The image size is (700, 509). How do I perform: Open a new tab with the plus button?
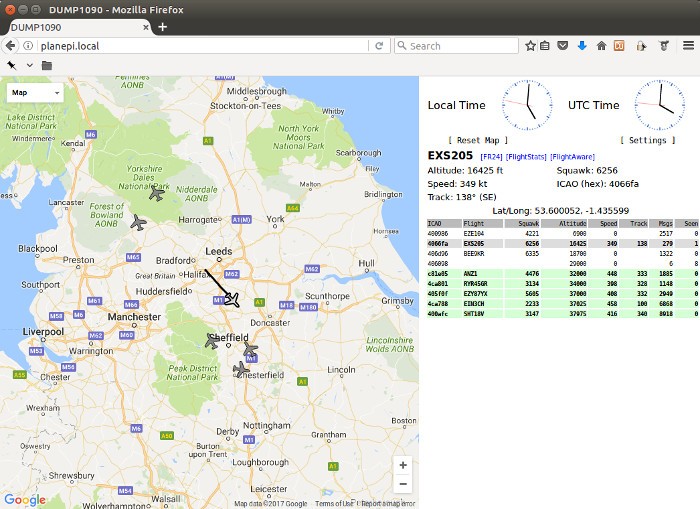pos(162,27)
